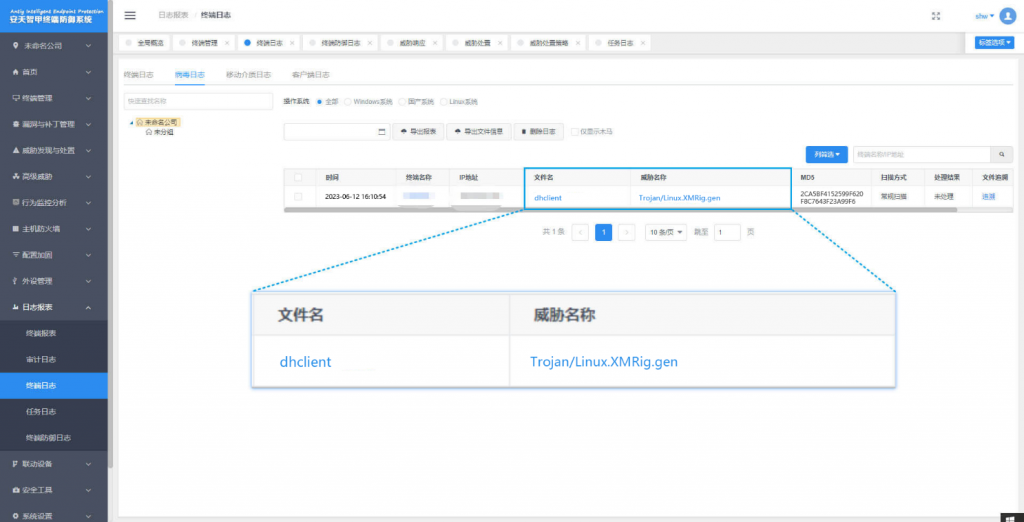1024x522 pixels.
Task: Click the icon beside 高级威胁
Action: click(x=15, y=176)
